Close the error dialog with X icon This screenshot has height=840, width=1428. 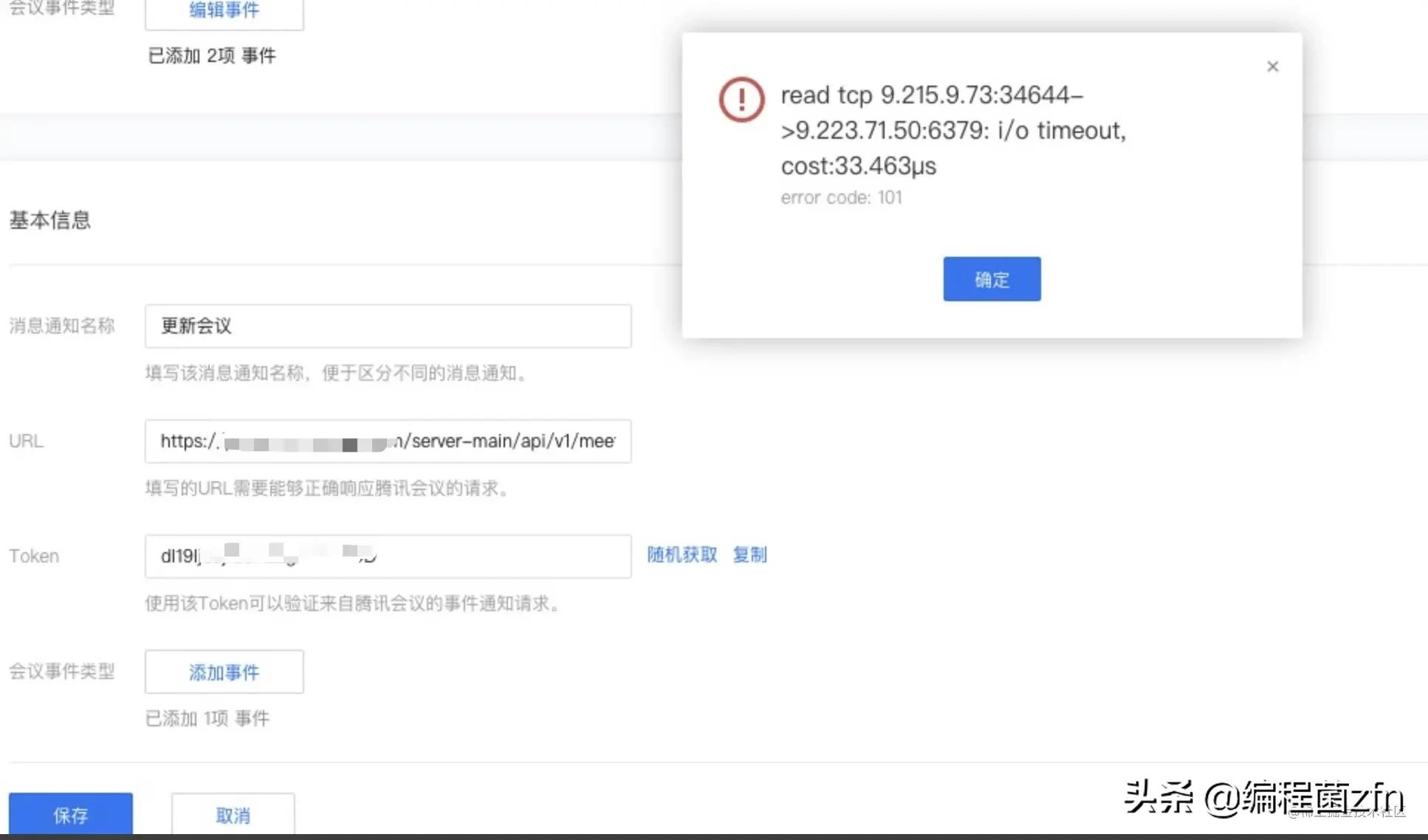pos(1272,66)
